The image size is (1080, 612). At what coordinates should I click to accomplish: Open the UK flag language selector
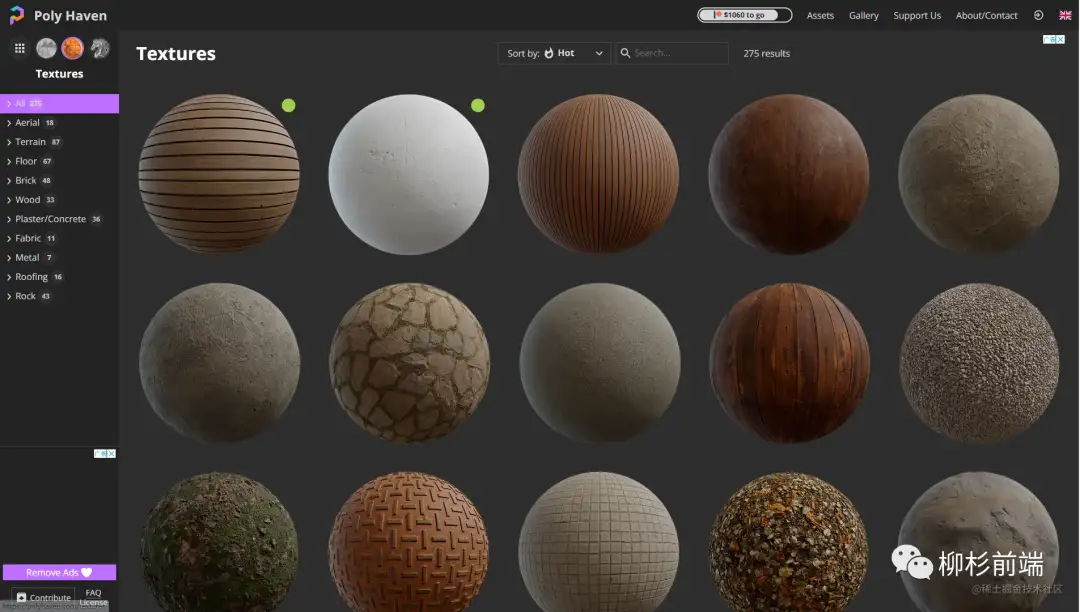[1065, 15]
